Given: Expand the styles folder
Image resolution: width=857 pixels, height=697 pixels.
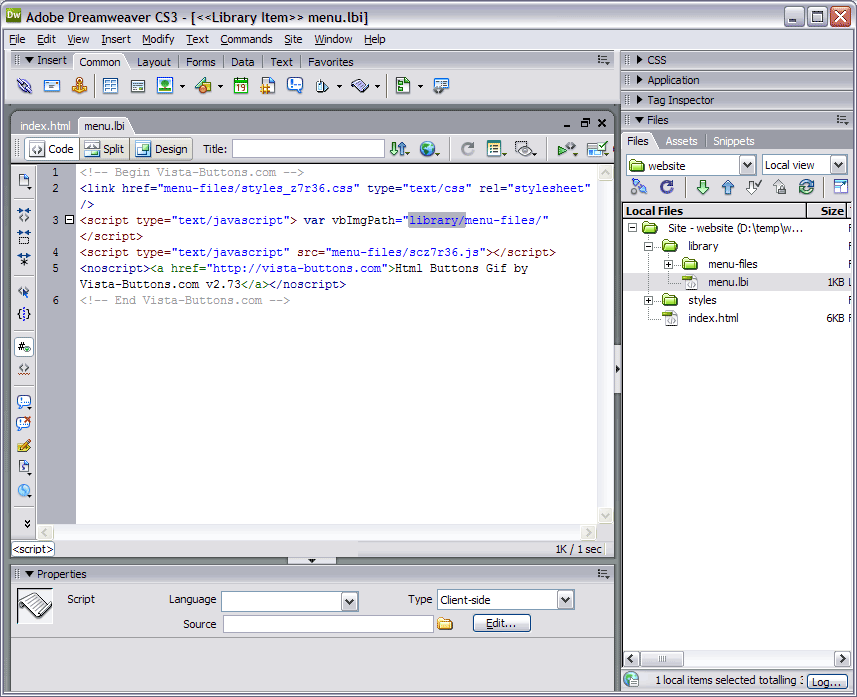Looking at the screenshot, I should pos(648,300).
